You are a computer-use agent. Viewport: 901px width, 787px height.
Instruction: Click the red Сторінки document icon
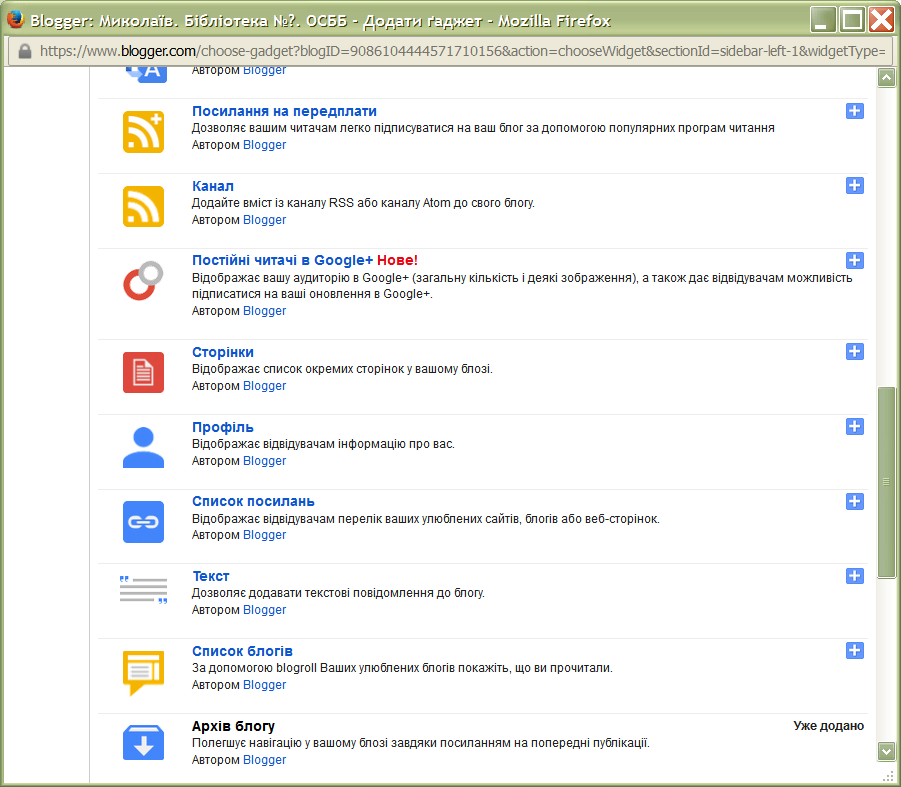143,372
